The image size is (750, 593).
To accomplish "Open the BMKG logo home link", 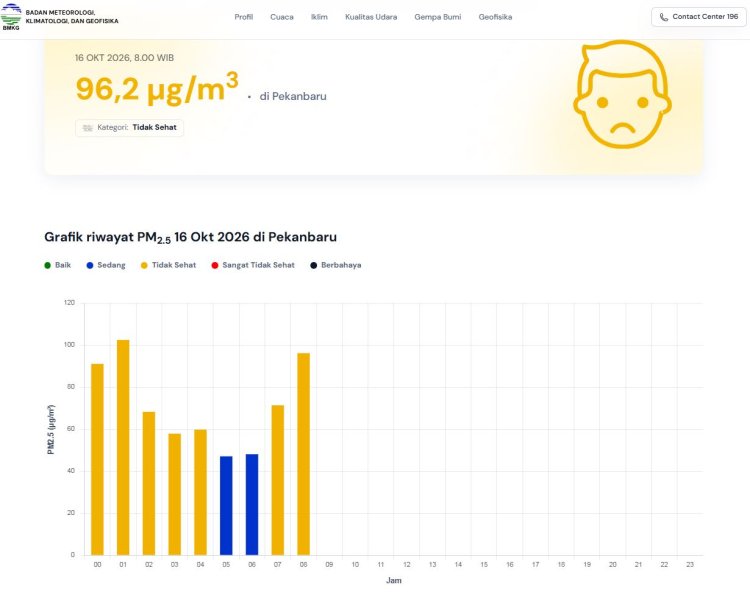I will pyautogui.click(x=11, y=17).
